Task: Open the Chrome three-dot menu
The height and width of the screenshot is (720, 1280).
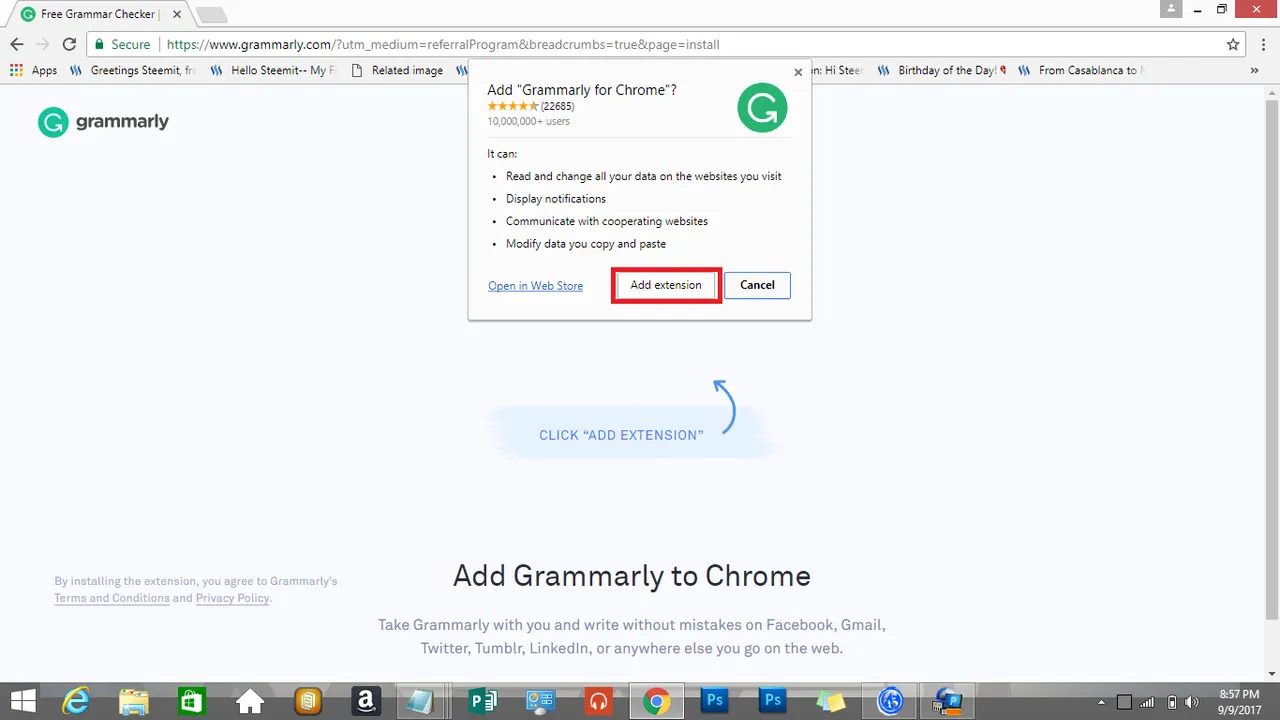Action: point(1263,45)
